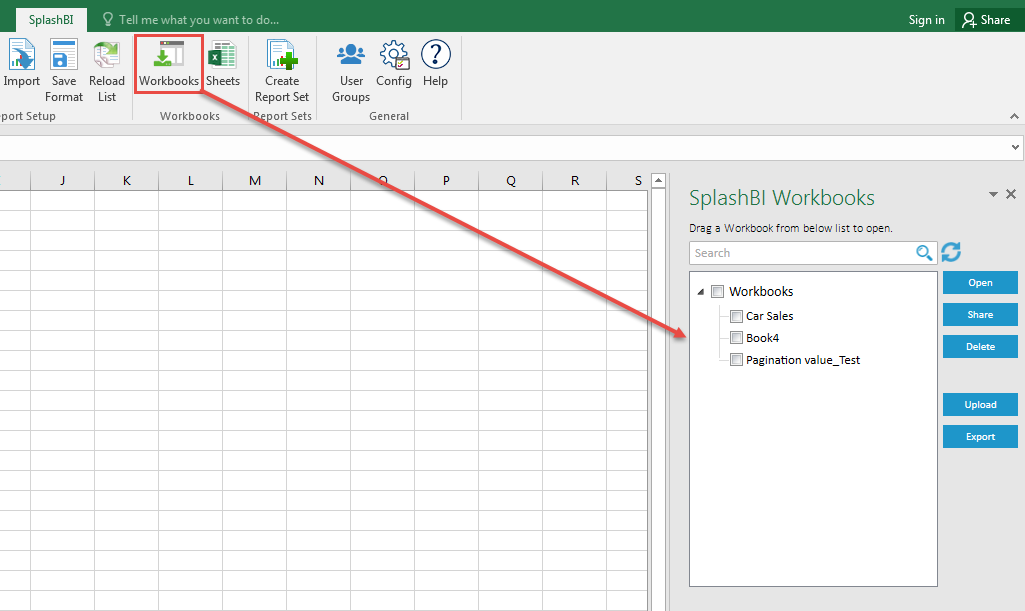1025x611 pixels.
Task: Collapse the Workbooks tree node
Action: click(x=700, y=292)
